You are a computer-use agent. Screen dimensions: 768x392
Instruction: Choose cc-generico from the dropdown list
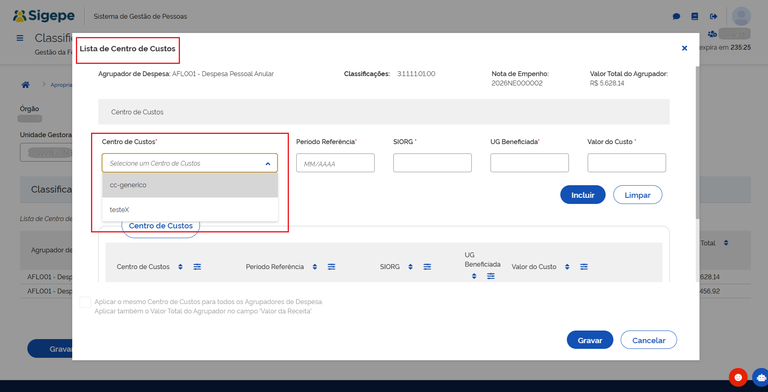pos(190,185)
